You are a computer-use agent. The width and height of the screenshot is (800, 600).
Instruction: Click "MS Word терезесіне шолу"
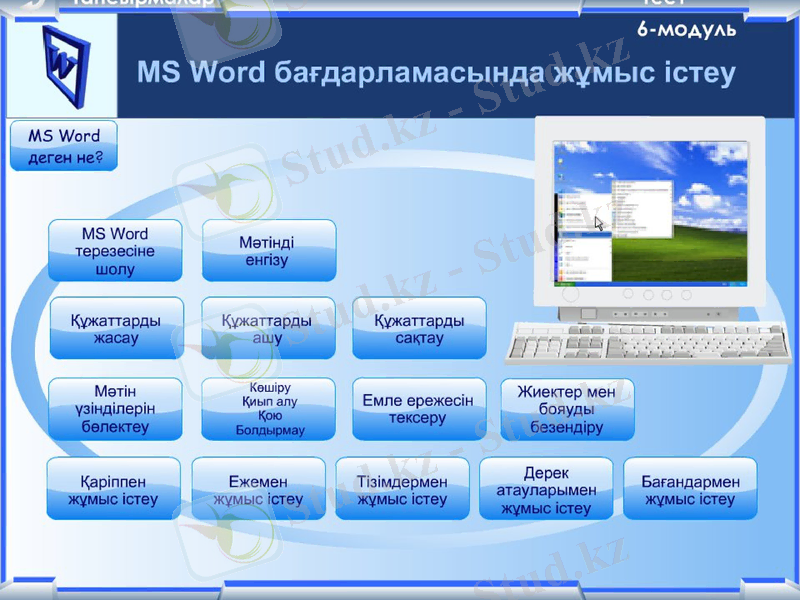pos(114,252)
